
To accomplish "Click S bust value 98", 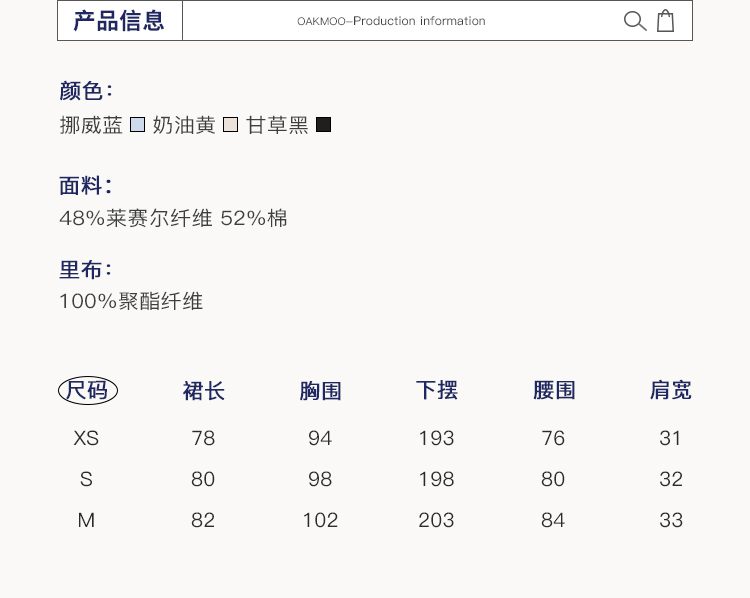I will click(x=320, y=479).
